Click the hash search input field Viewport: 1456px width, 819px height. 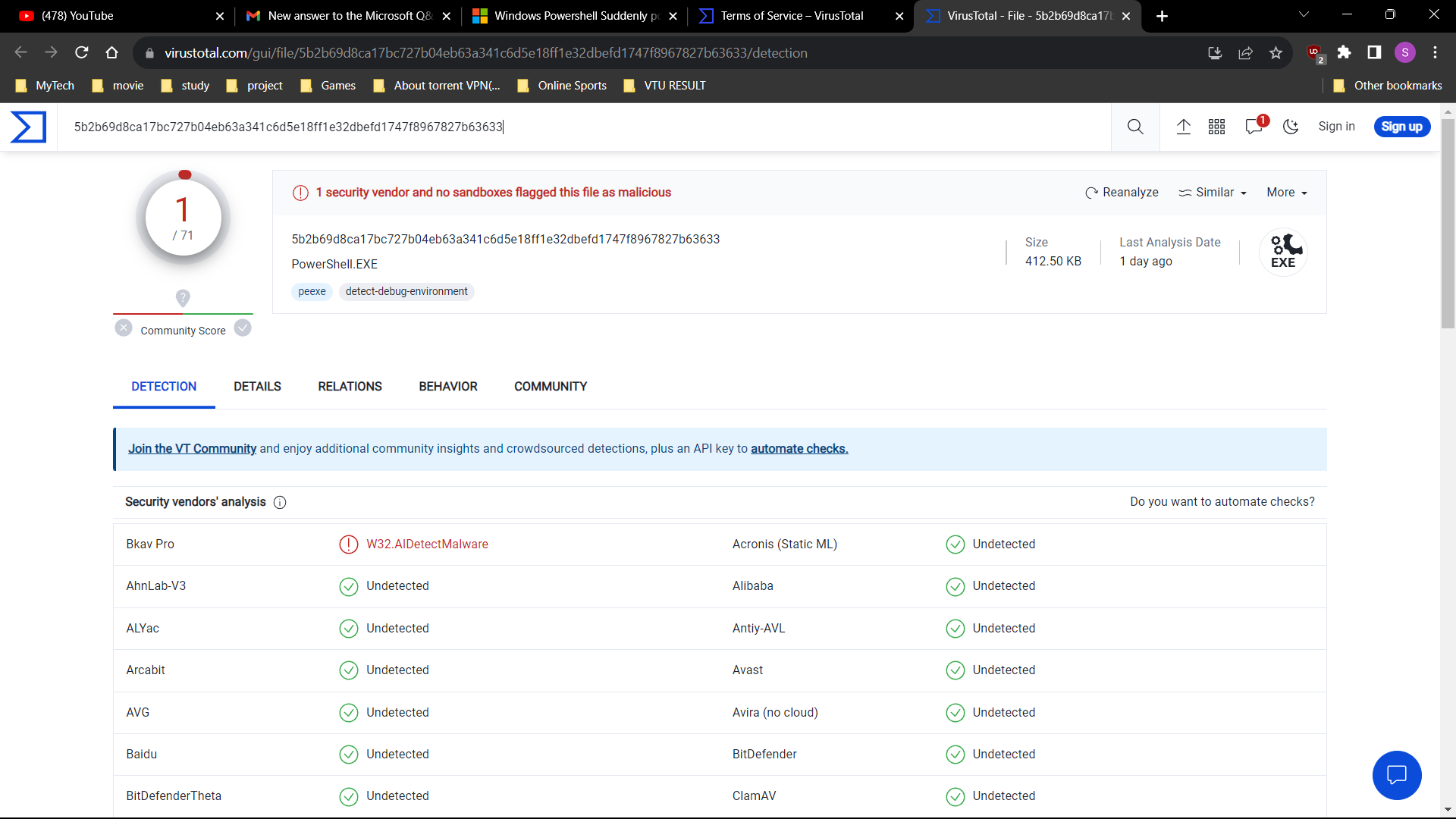click(584, 127)
